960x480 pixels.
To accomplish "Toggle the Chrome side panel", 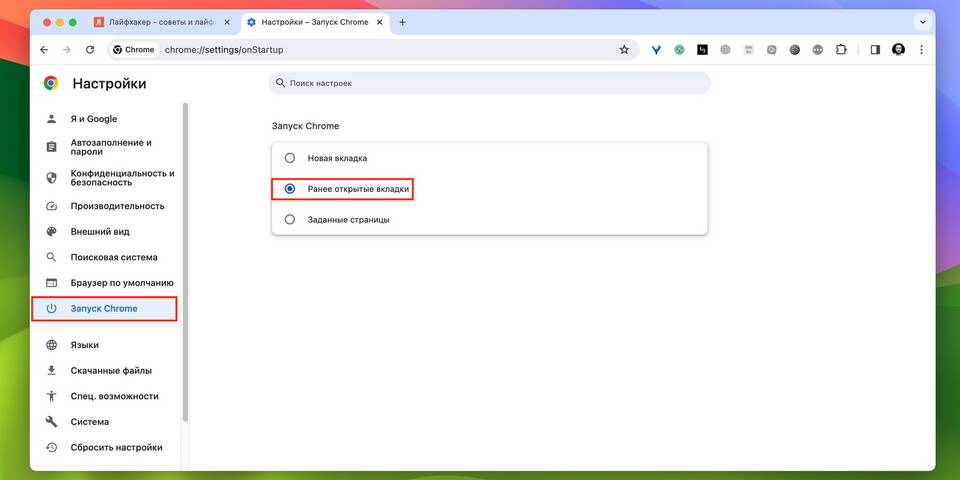I will (875, 50).
